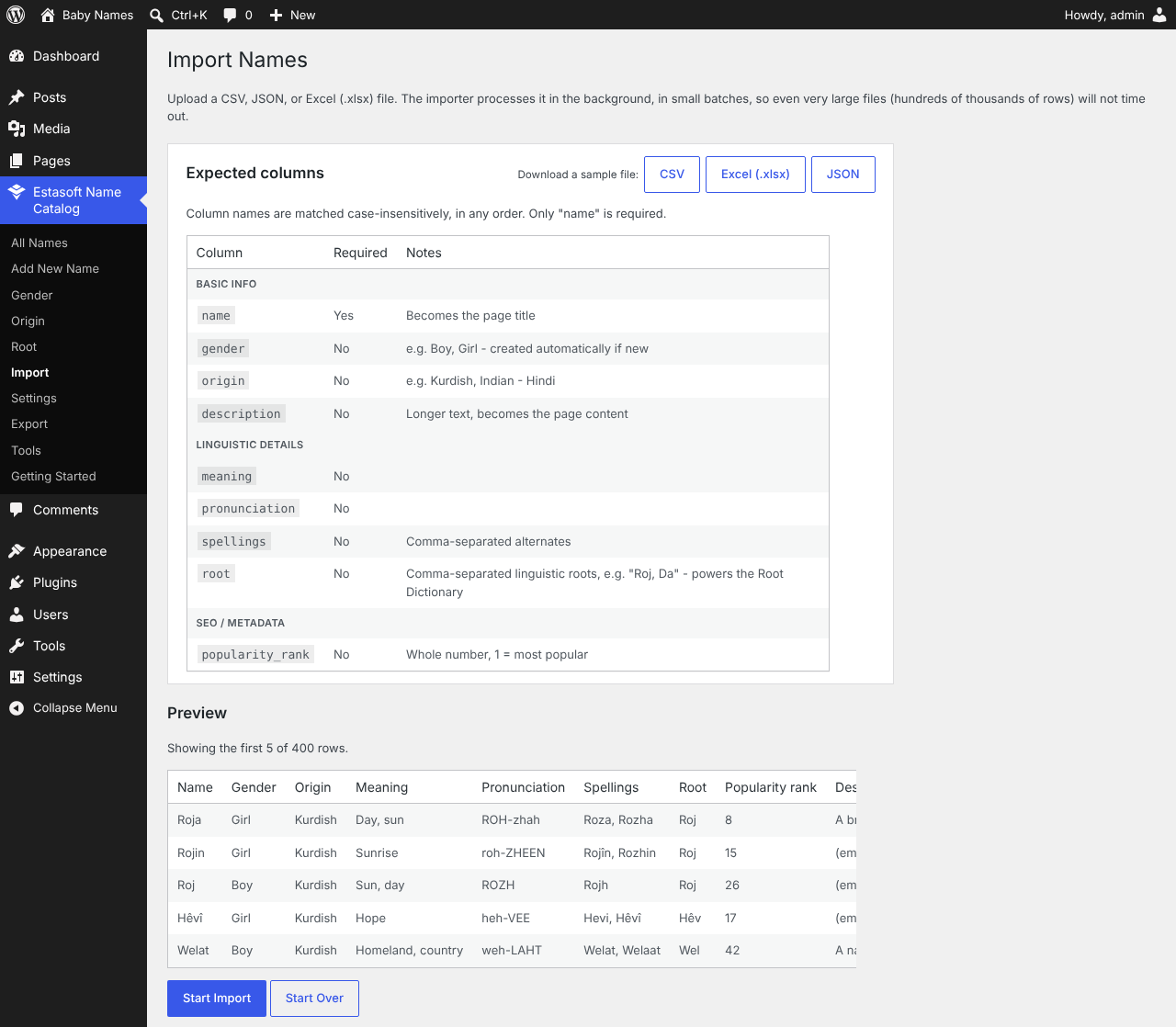Click the Rojin cell in preview table
Screen dimensions: 1176x1027
click(x=191, y=852)
